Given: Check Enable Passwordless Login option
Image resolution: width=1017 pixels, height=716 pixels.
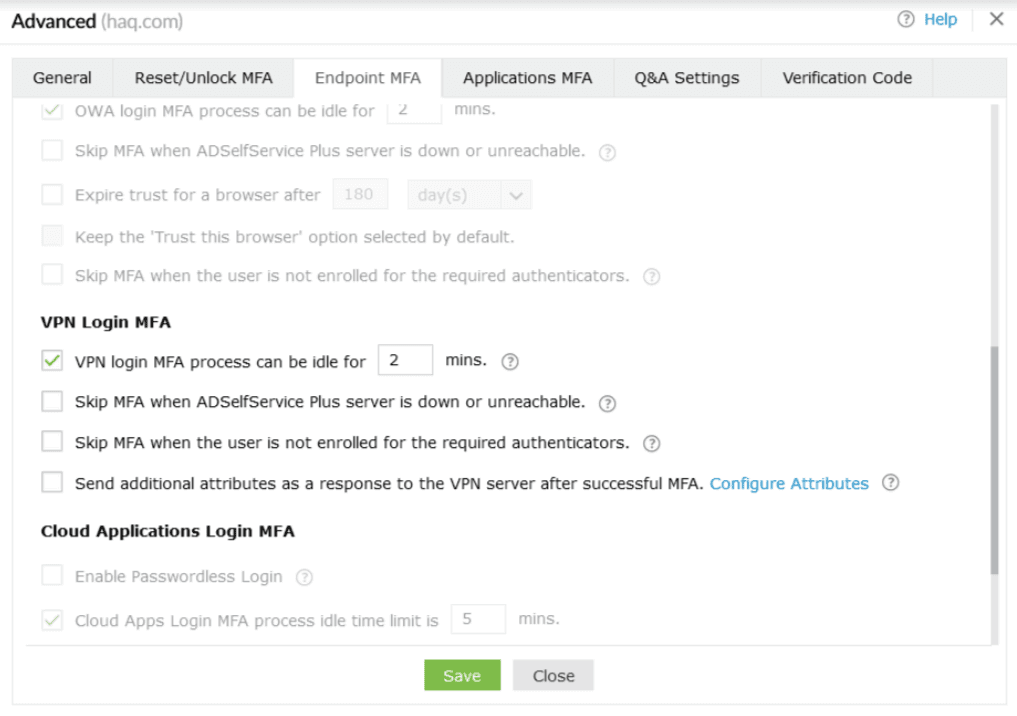Looking at the screenshot, I should pyautogui.click(x=52, y=577).
